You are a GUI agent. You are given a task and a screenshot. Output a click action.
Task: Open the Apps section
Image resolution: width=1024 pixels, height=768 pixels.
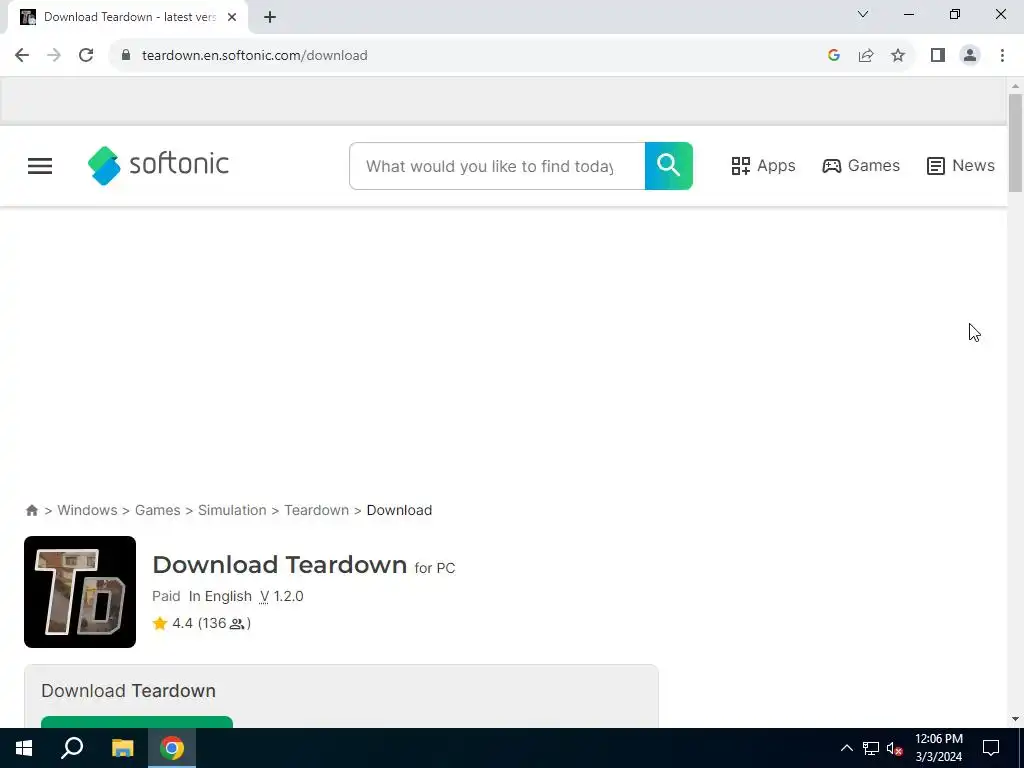[763, 166]
